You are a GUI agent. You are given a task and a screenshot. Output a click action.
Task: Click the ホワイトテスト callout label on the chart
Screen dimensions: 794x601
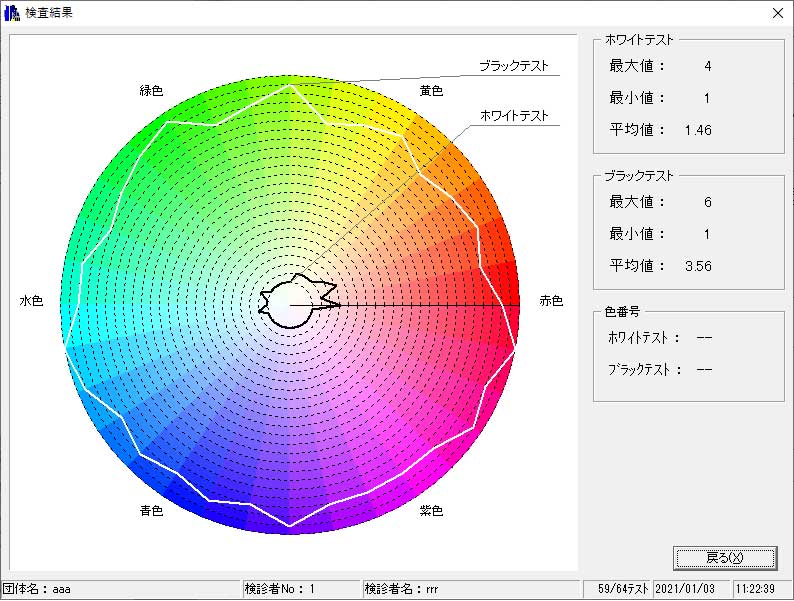513,115
